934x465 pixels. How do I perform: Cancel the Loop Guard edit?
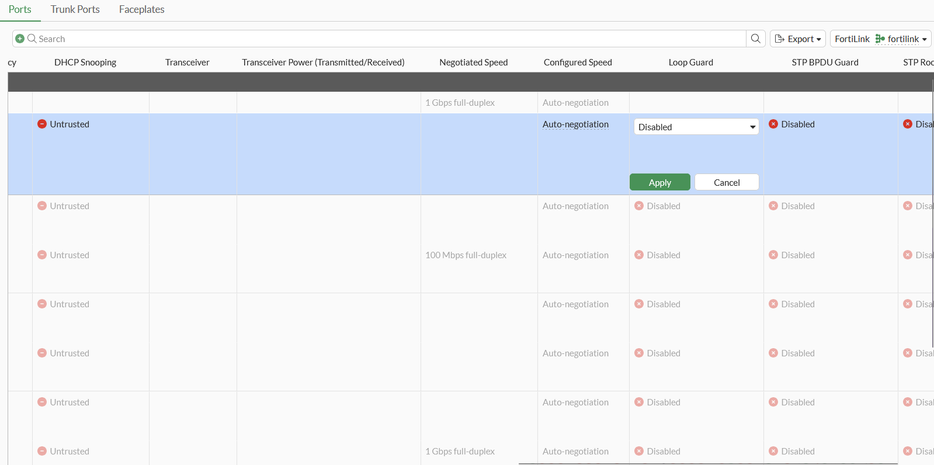pyautogui.click(x=727, y=182)
